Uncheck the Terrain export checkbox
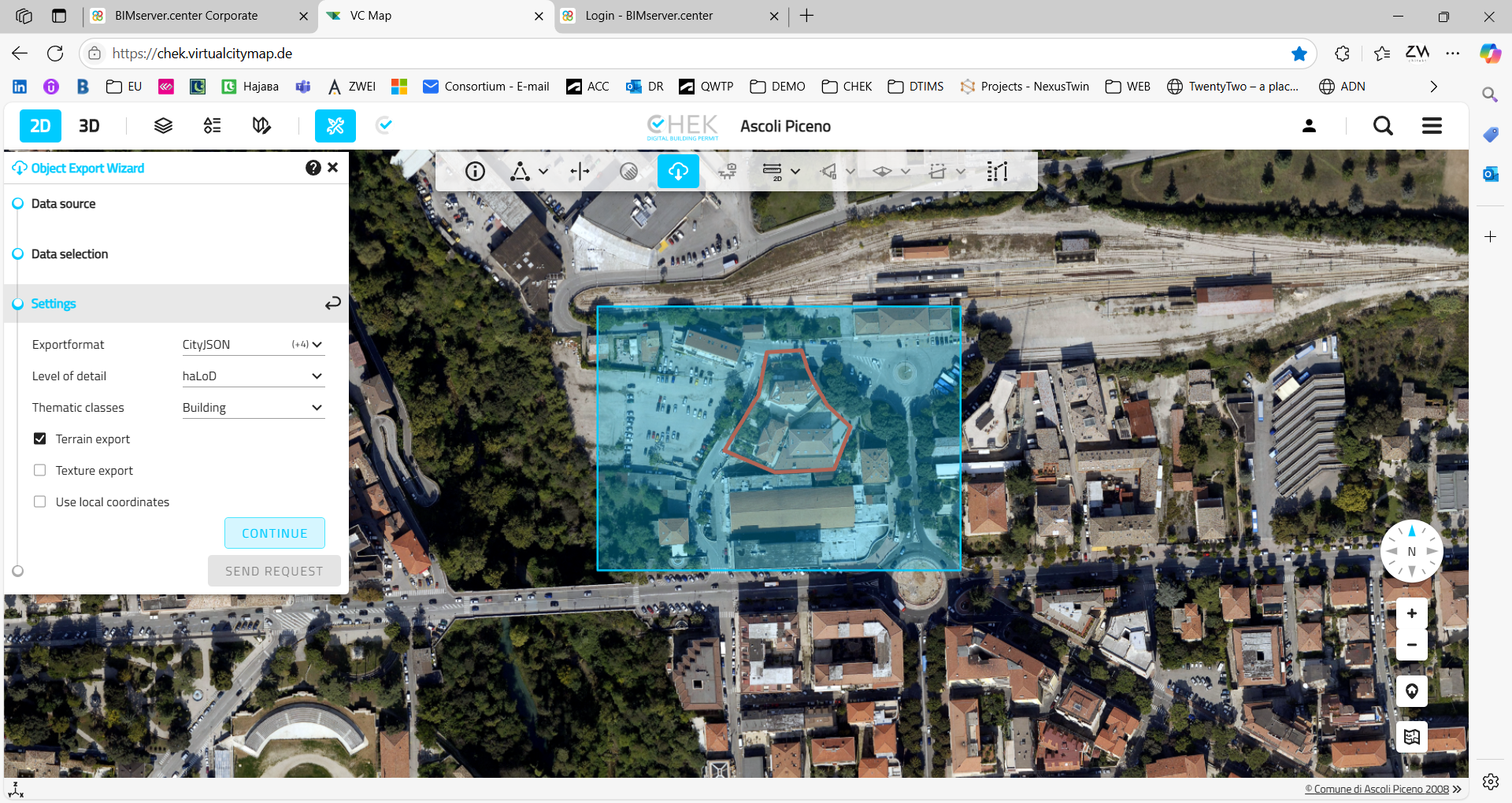 (40, 439)
